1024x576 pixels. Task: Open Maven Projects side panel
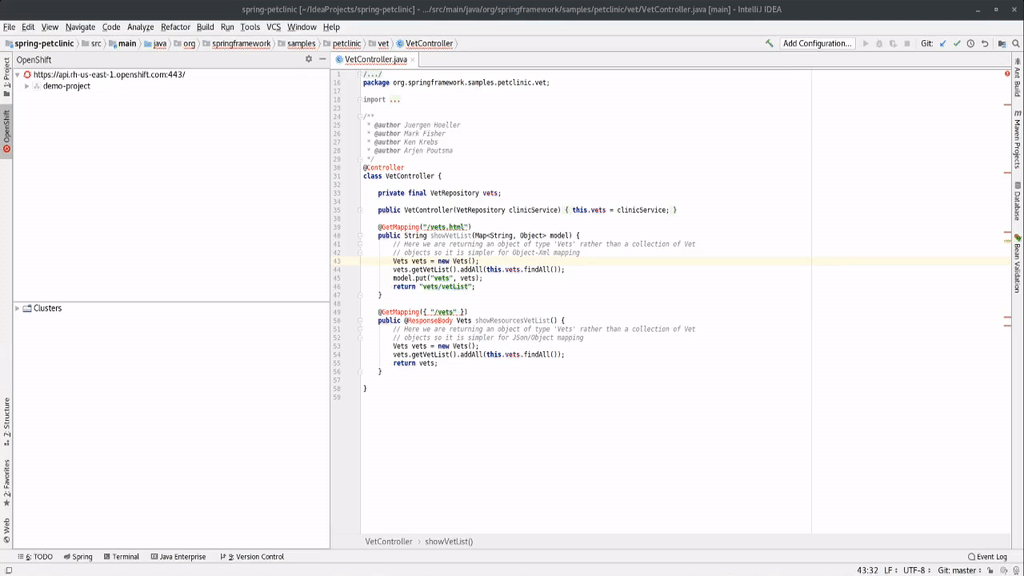click(x=1017, y=139)
